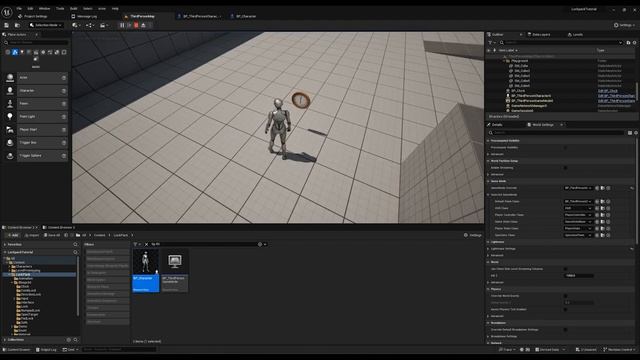The height and width of the screenshot is (360, 640).
Task: Open the Tools menu
Action: click(60, 8)
